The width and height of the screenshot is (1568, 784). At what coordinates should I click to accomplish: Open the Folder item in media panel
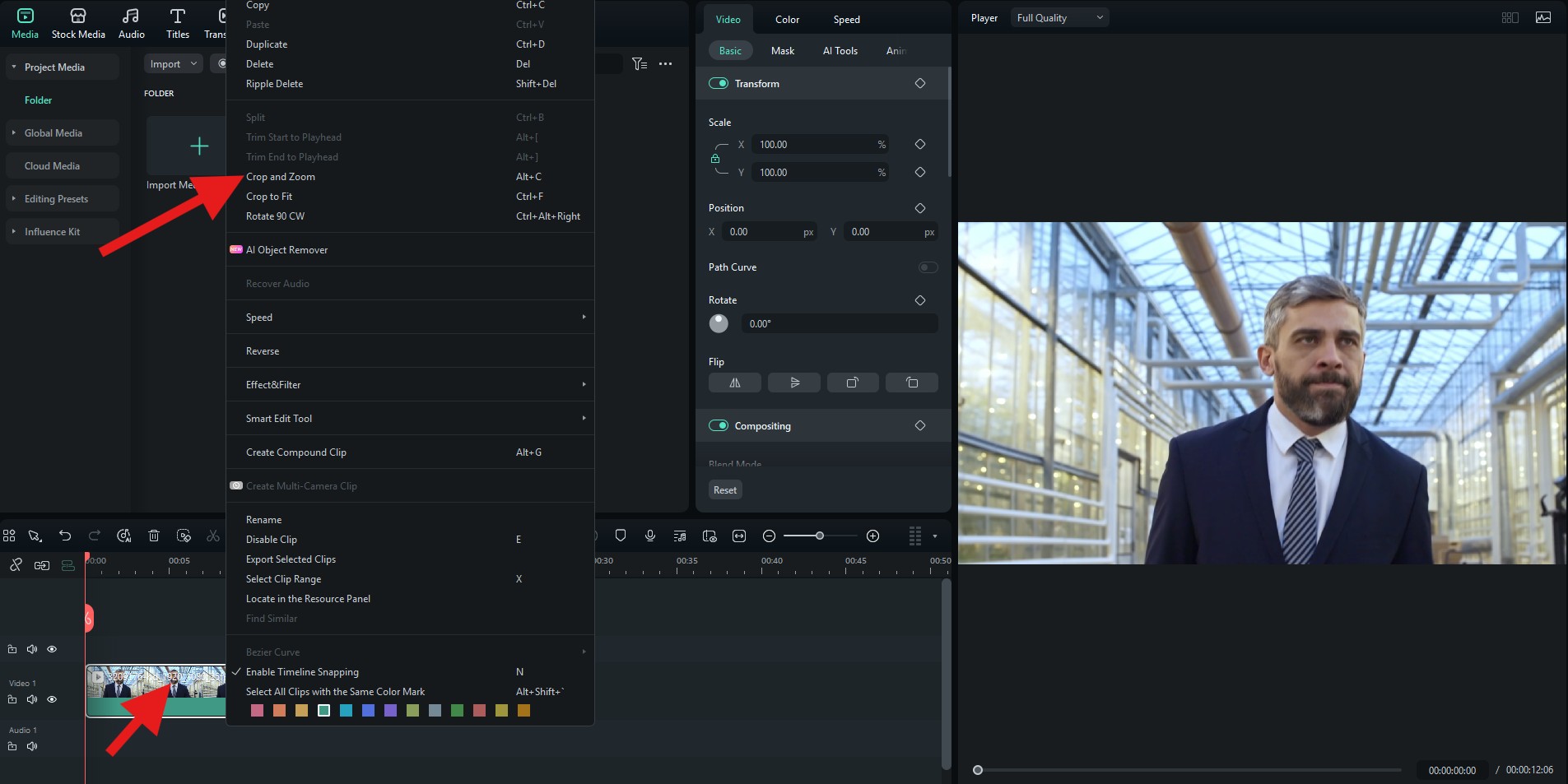point(38,100)
